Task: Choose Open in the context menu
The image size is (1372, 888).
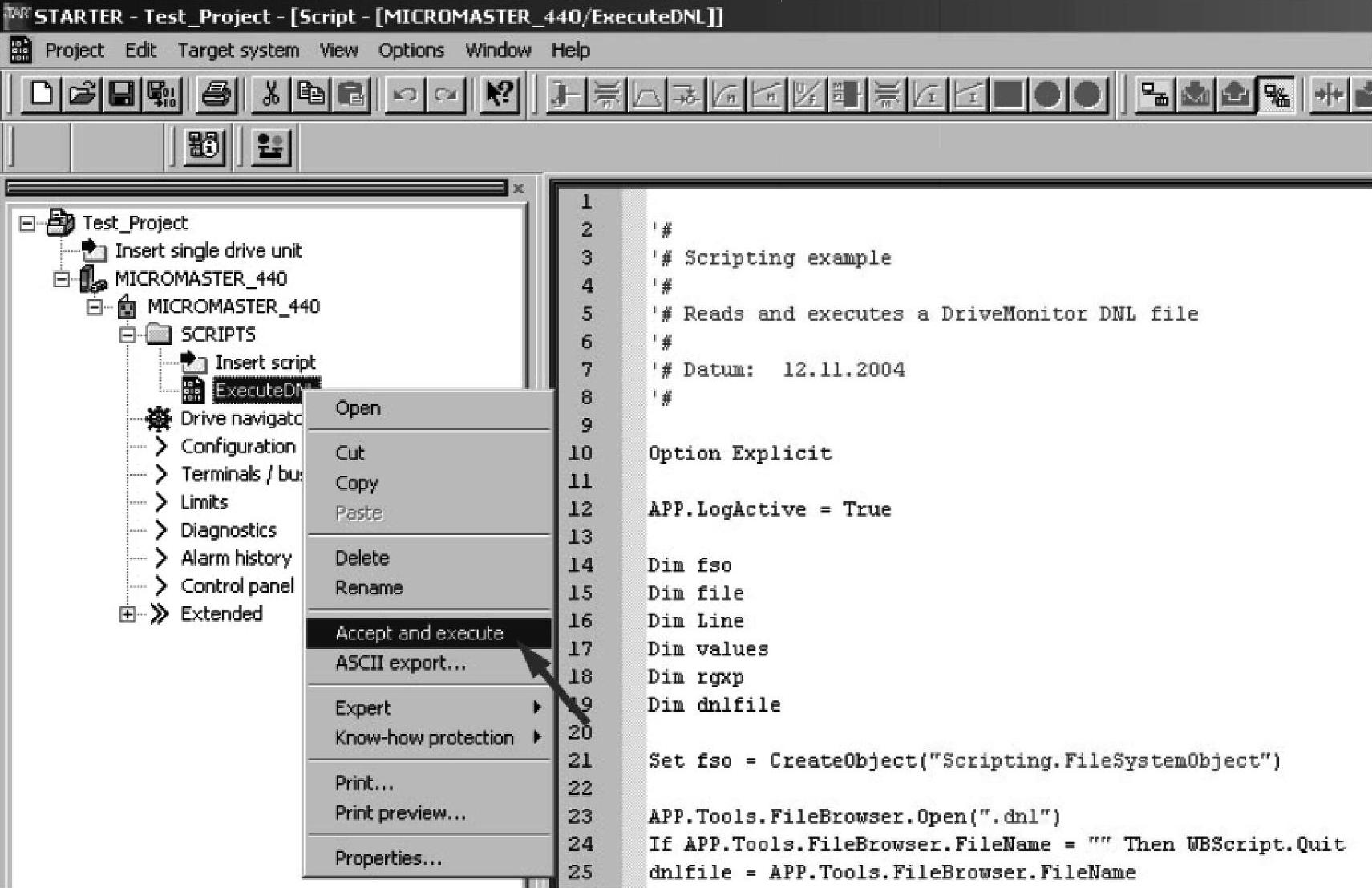Action: click(x=429, y=408)
